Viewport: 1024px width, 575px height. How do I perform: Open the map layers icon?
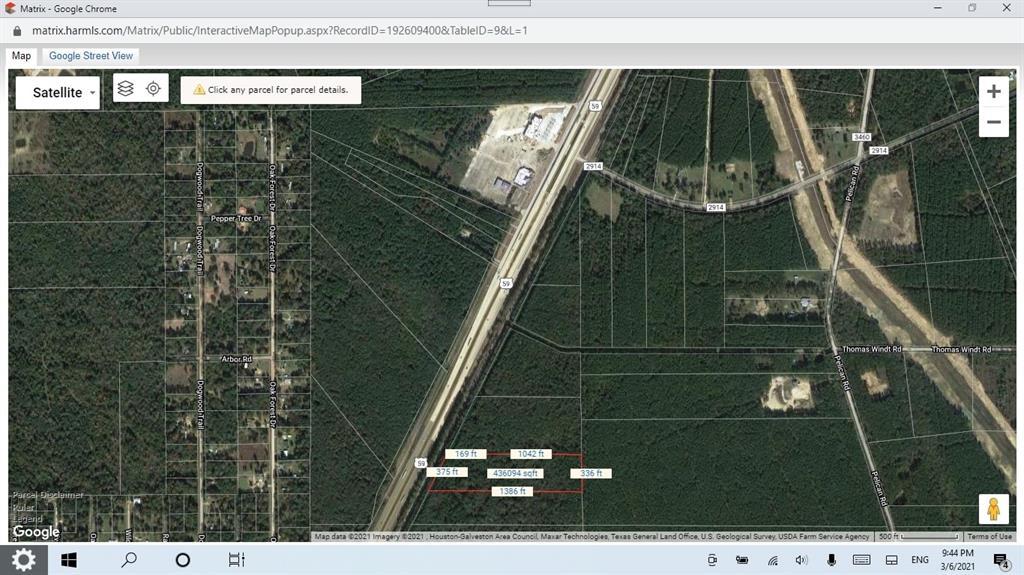(125, 88)
